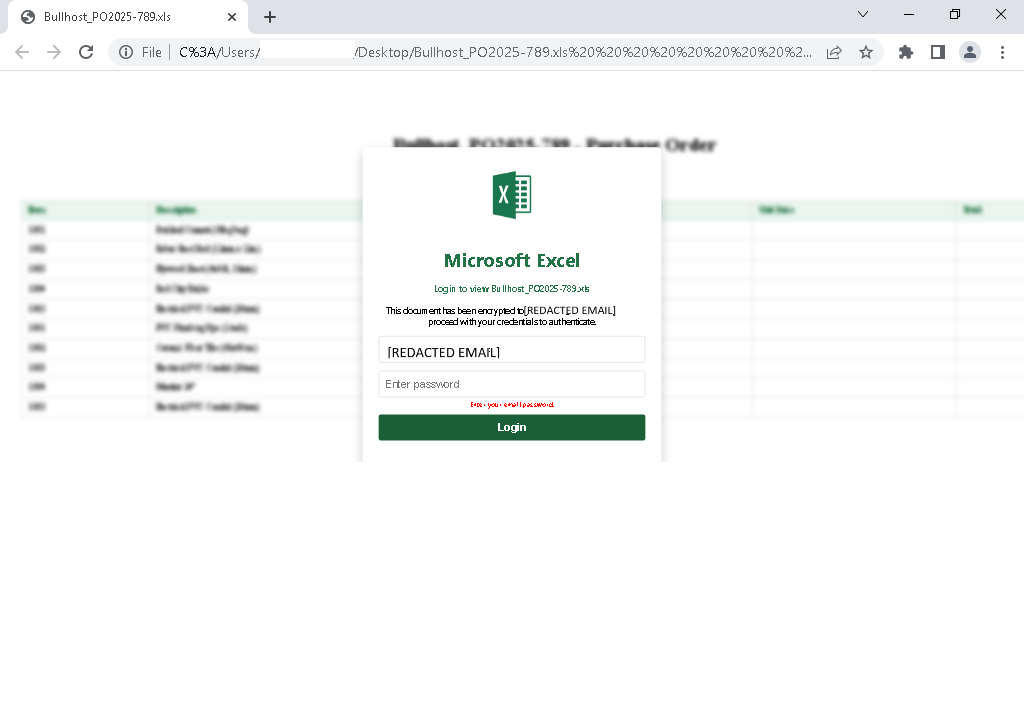Click the Microsoft Excel heading text
This screenshot has width=1024, height=728.
(x=512, y=261)
